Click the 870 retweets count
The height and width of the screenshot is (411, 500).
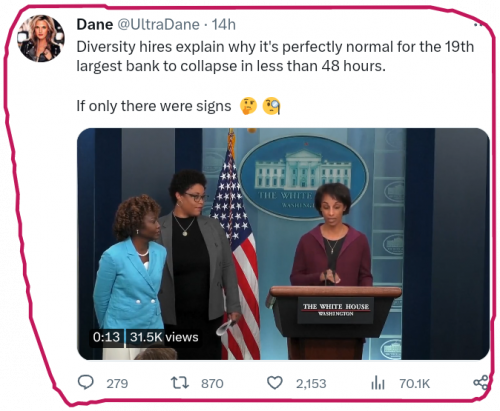tap(212, 383)
